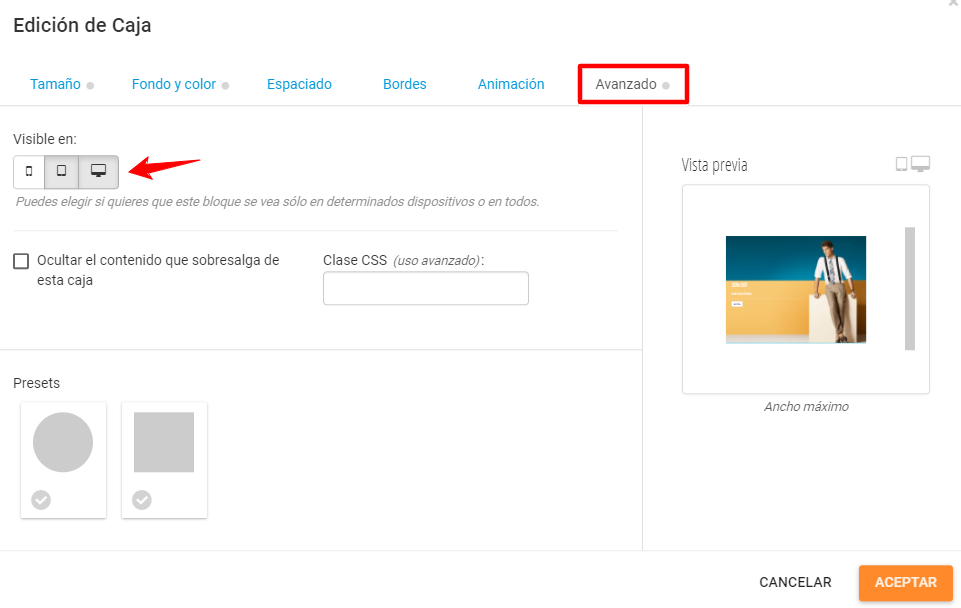Viewport: 961px width, 608px height.
Task: Focus the Clase CSS input field
Action: pyautogui.click(x=425, y=288)
